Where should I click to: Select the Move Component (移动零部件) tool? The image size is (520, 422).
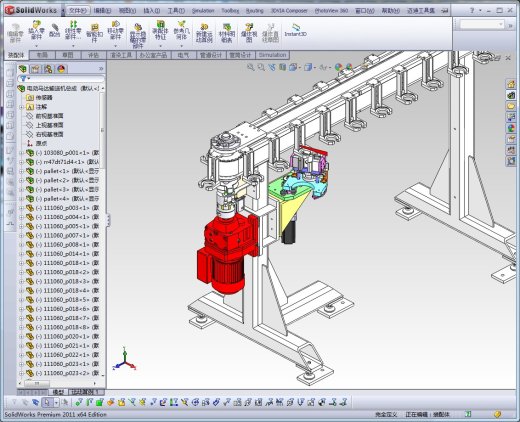(115, 31)
